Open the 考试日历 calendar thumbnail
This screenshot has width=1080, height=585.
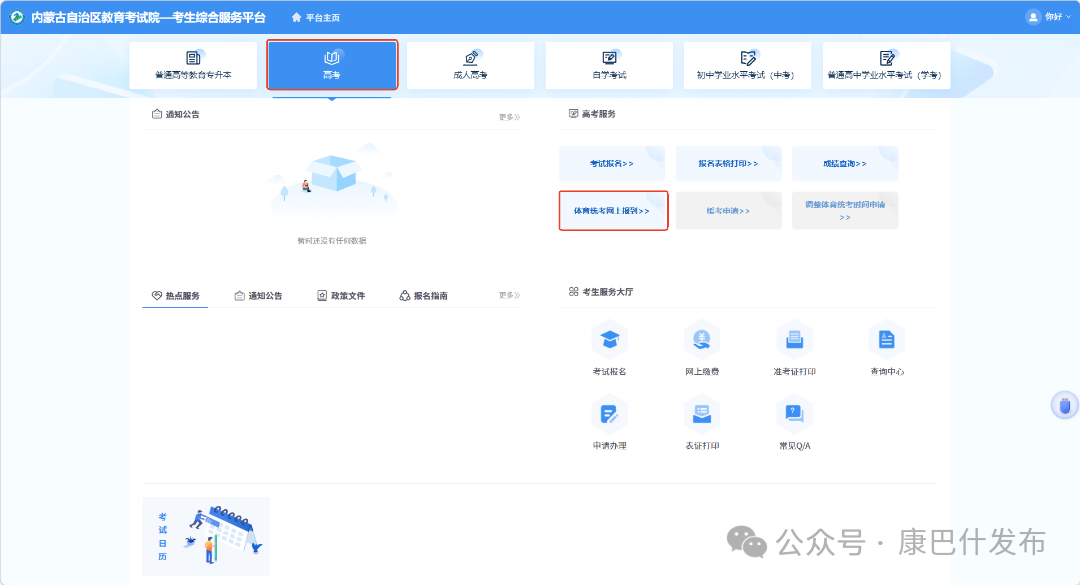click(206, 536)
